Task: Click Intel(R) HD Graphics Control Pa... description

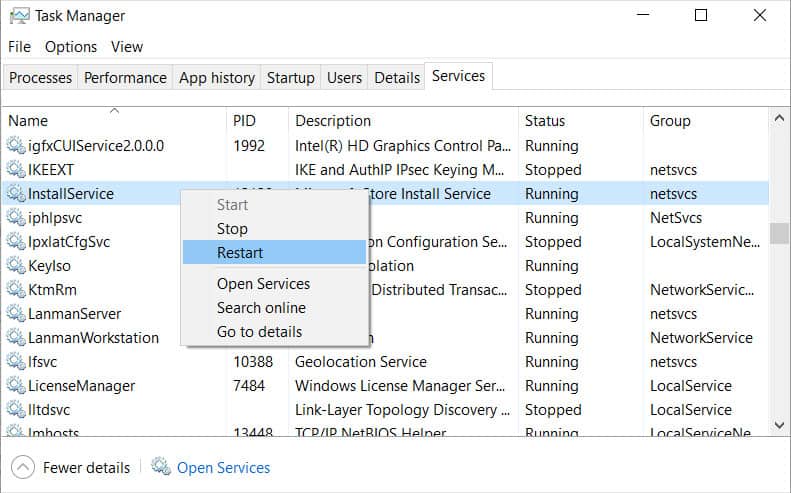Action: click(403, 146)
